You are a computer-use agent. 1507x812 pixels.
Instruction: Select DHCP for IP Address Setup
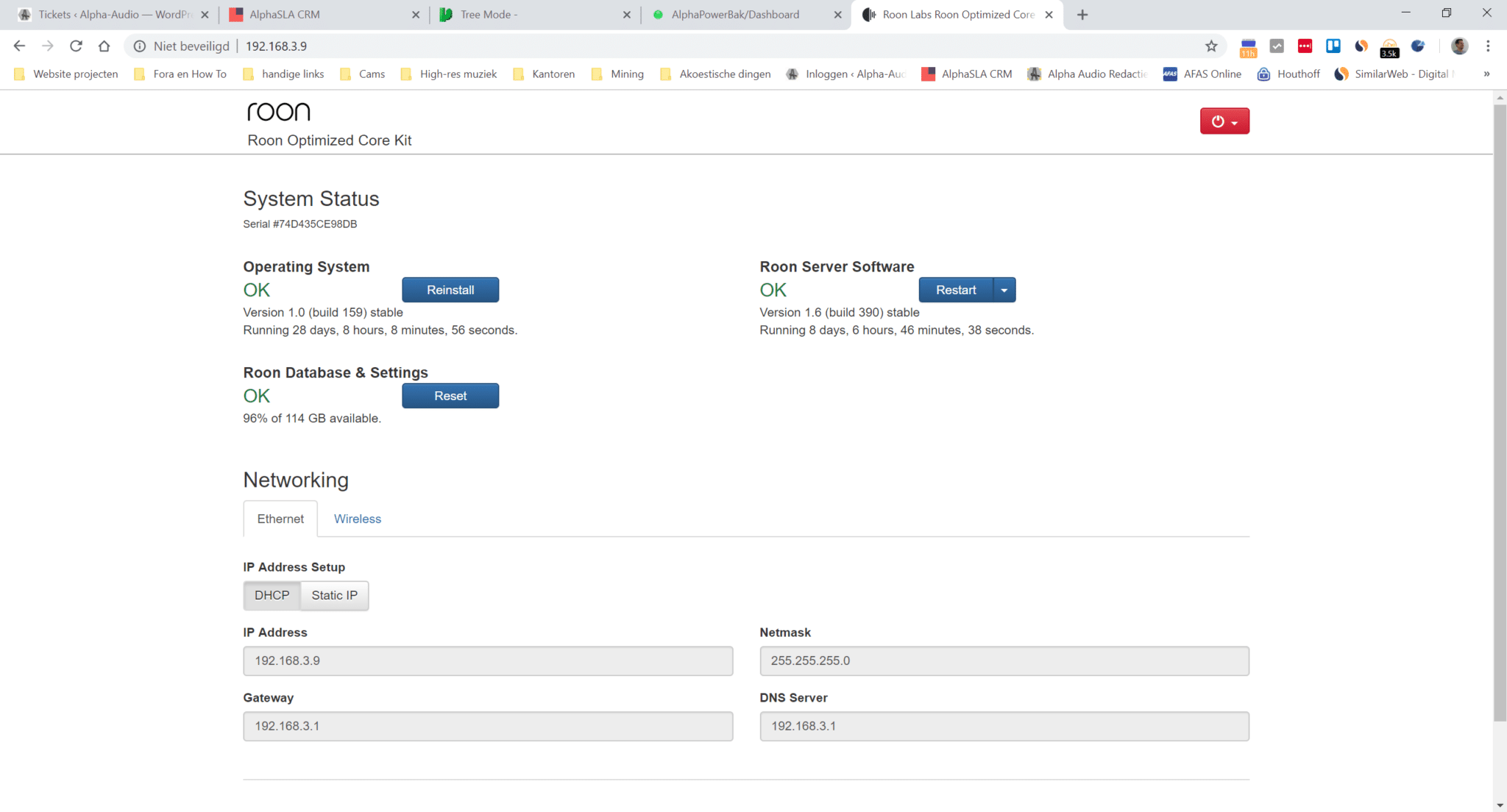point(272,595)
